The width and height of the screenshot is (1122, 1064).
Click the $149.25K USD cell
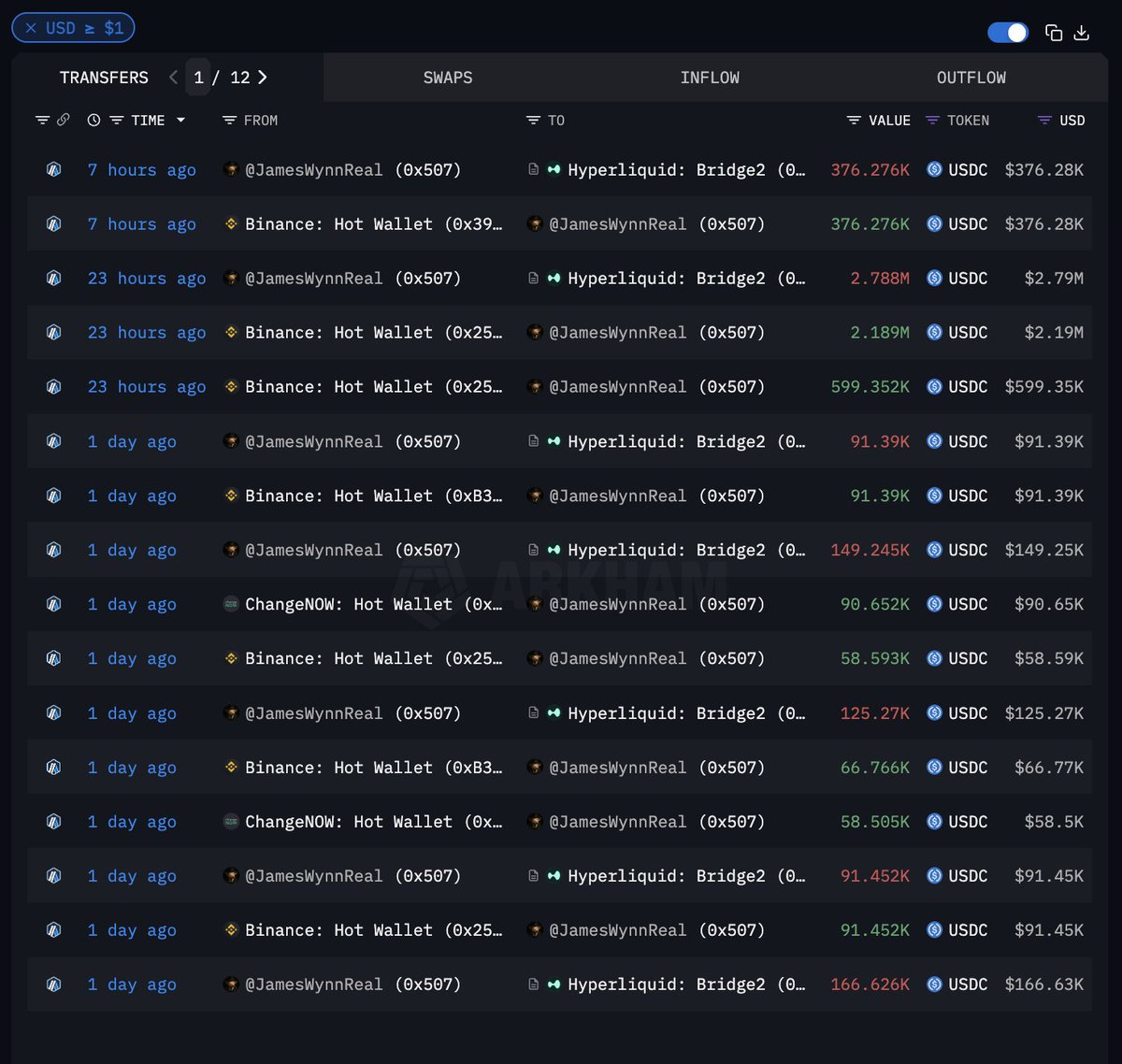(1044, 551)
